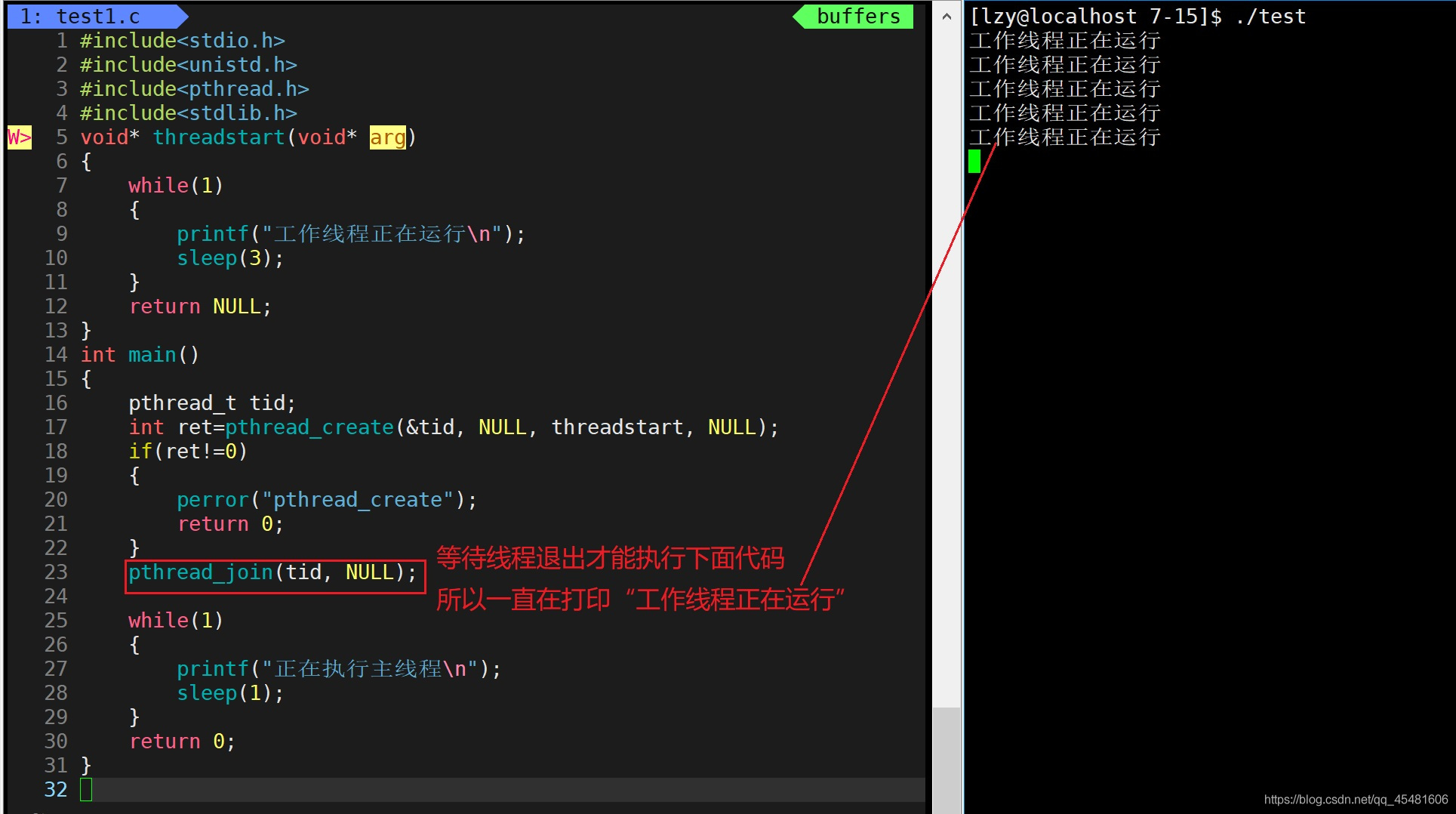Click the printf call on line 9

(351, 234)
